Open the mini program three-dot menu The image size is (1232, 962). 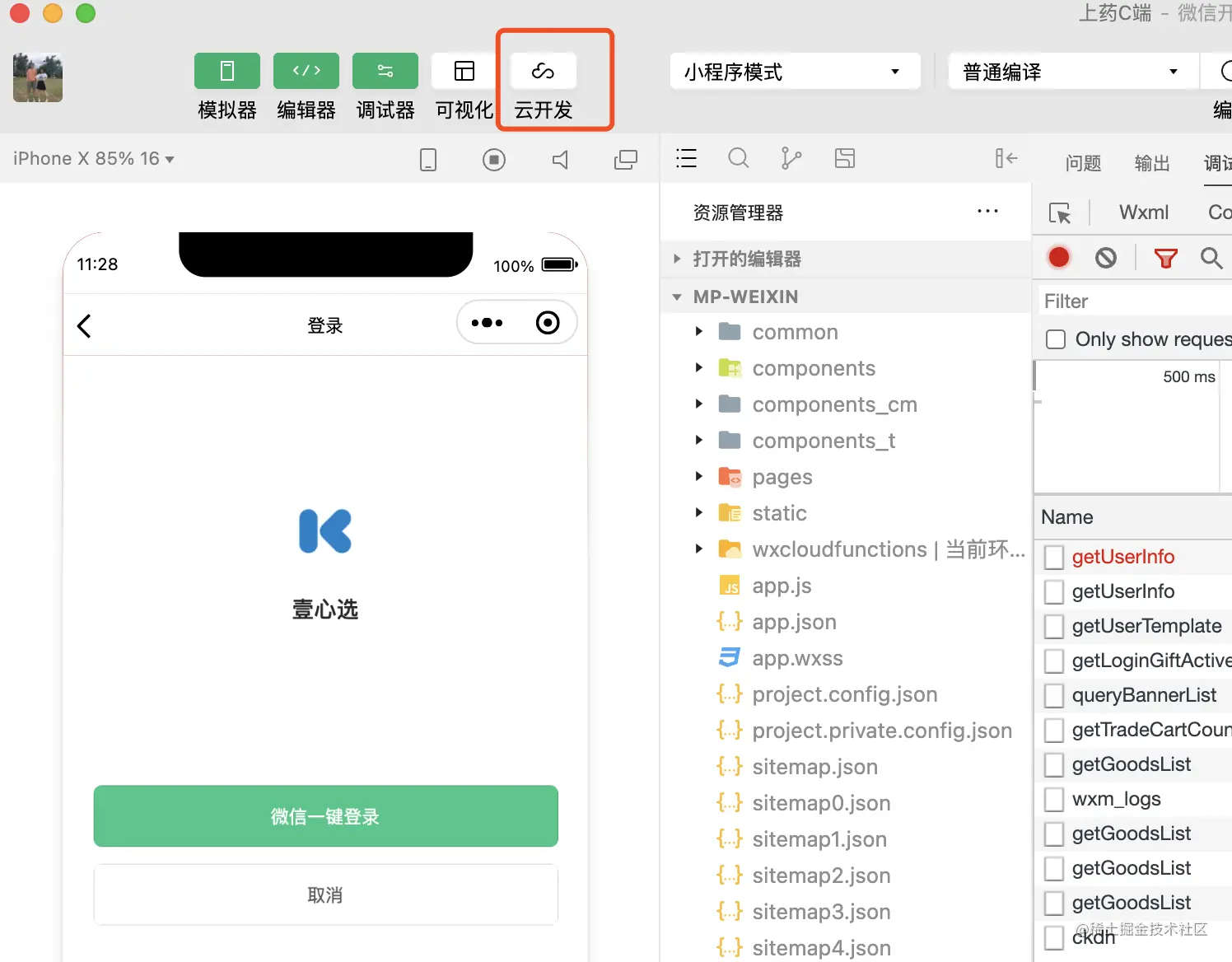click(487, 323)
